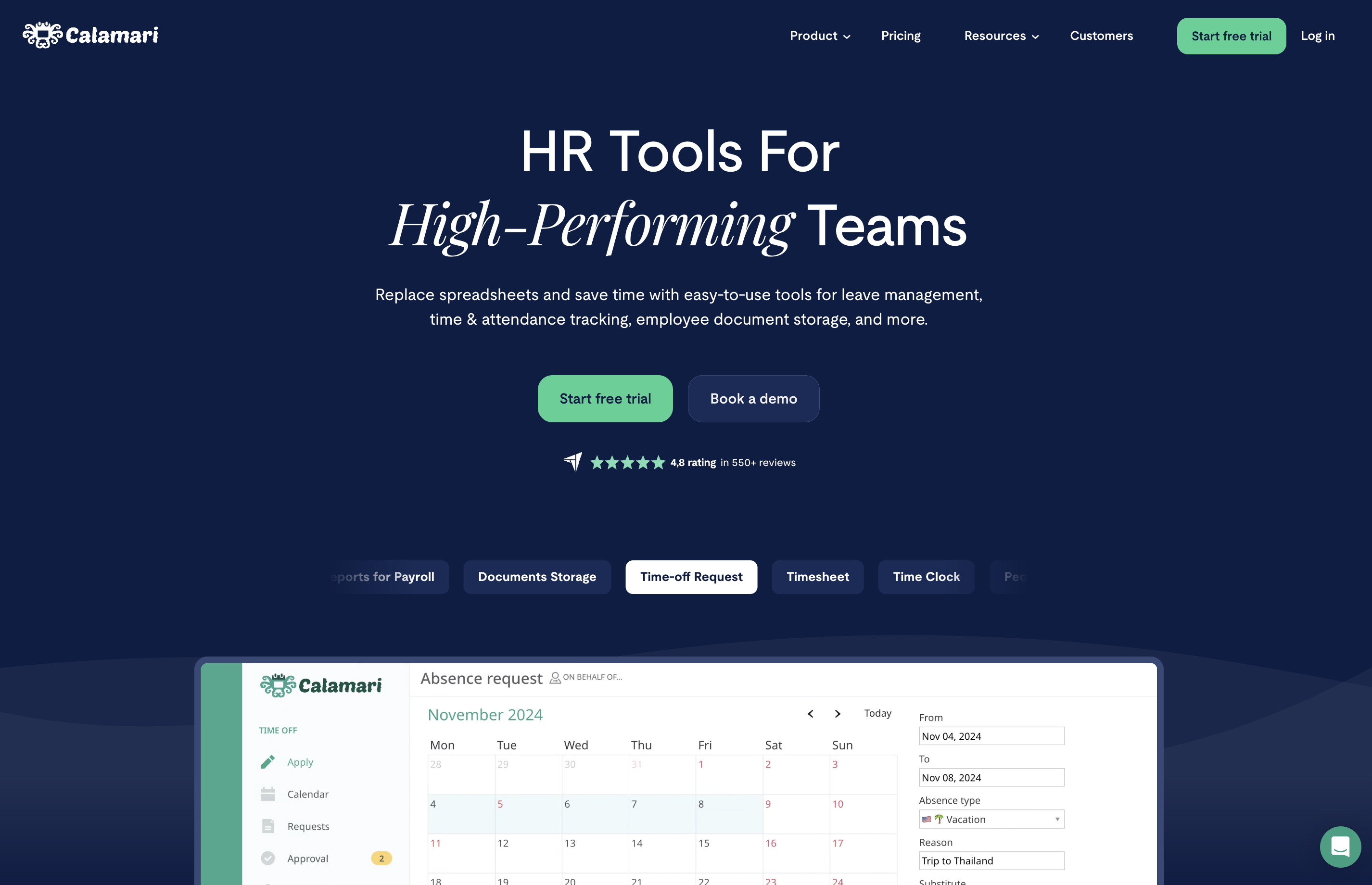Viewport: 1372px width, 885px height.
Task: Click the checkmark icon beside Approval
Action: pyautogui.click(x=268, y=858)
